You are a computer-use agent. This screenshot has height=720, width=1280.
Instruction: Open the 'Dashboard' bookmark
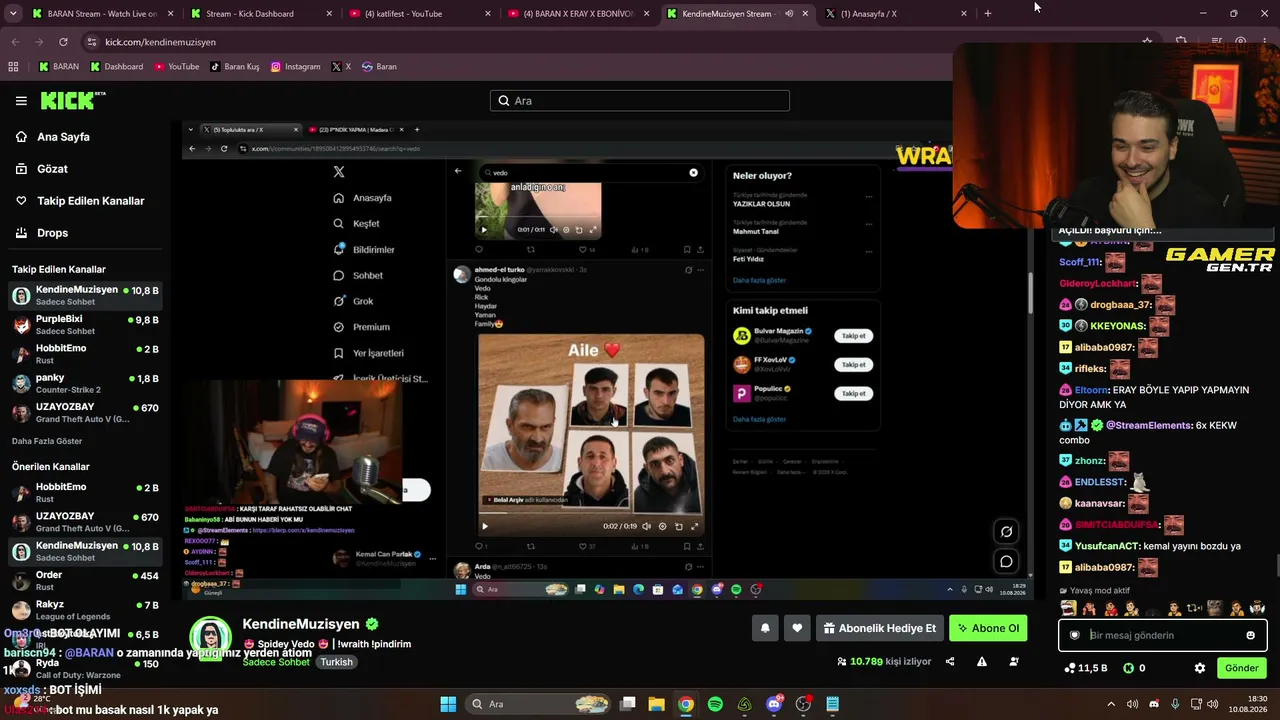tap(117, 67)
